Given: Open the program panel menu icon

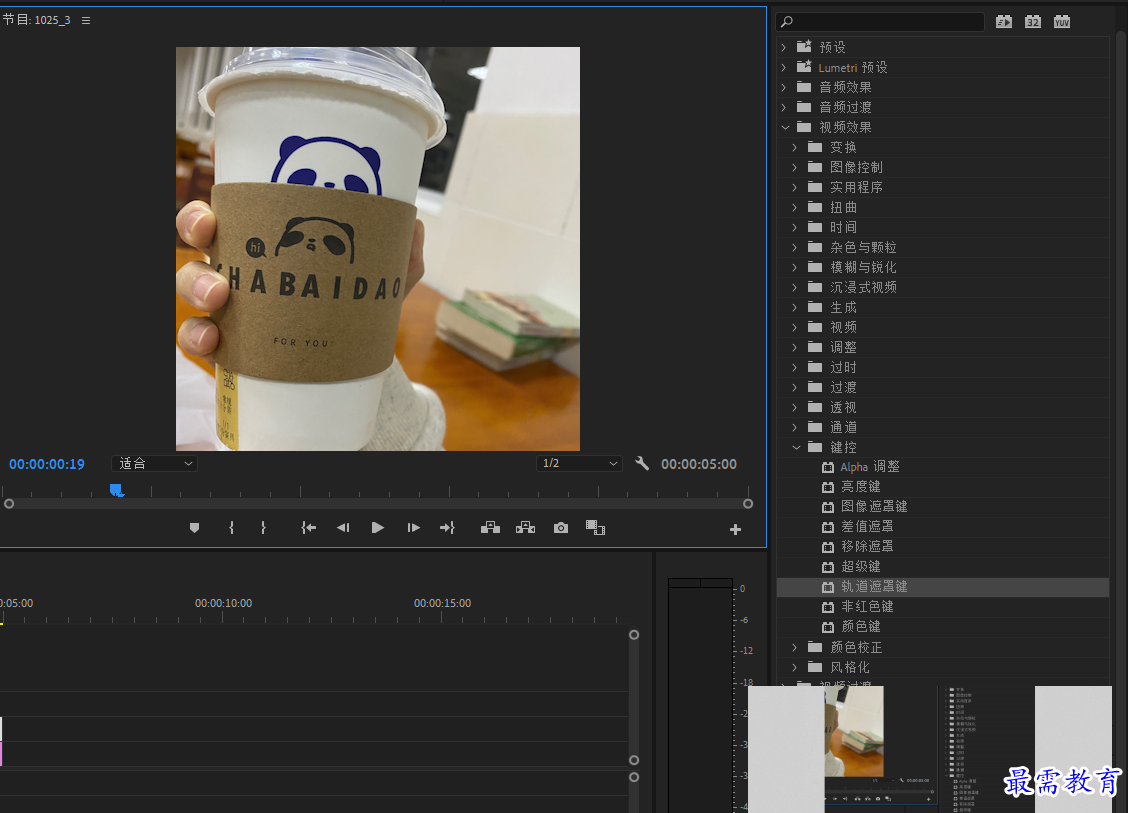Looking at the screenshot, I should 86,21.
